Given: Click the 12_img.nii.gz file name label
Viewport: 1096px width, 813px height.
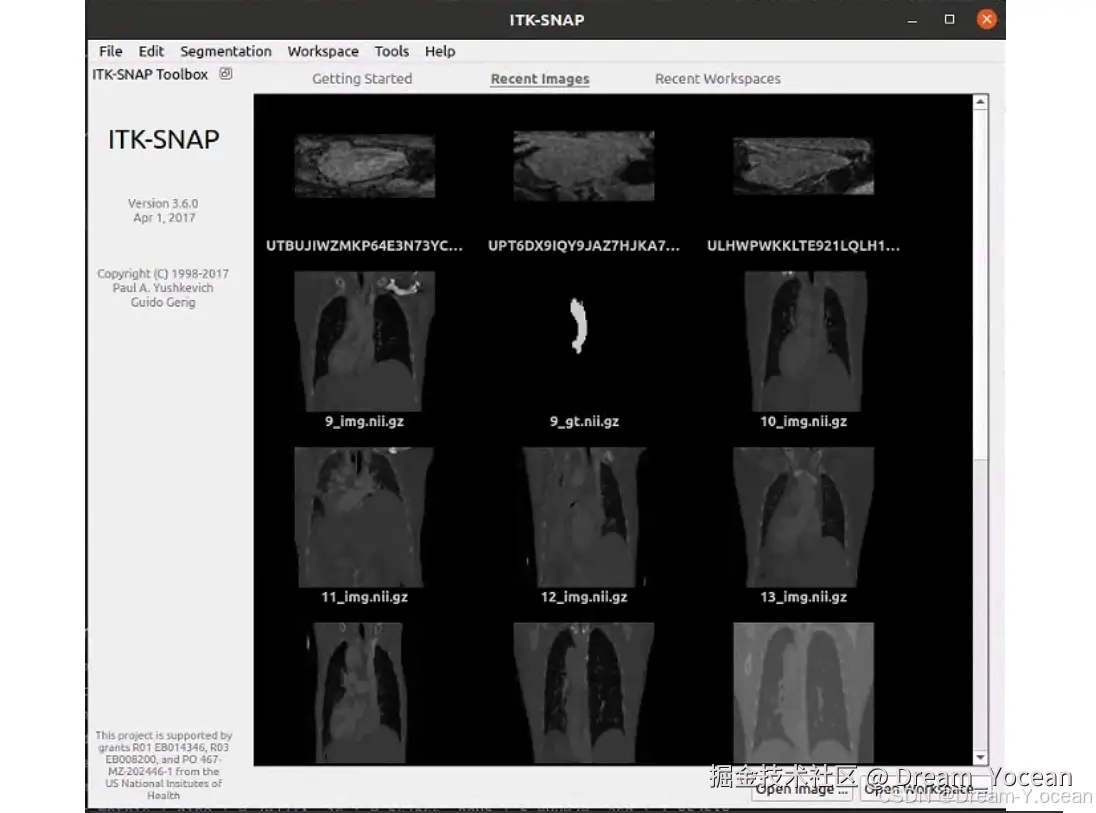Looking at the screenshot, I should pos(584,597).
